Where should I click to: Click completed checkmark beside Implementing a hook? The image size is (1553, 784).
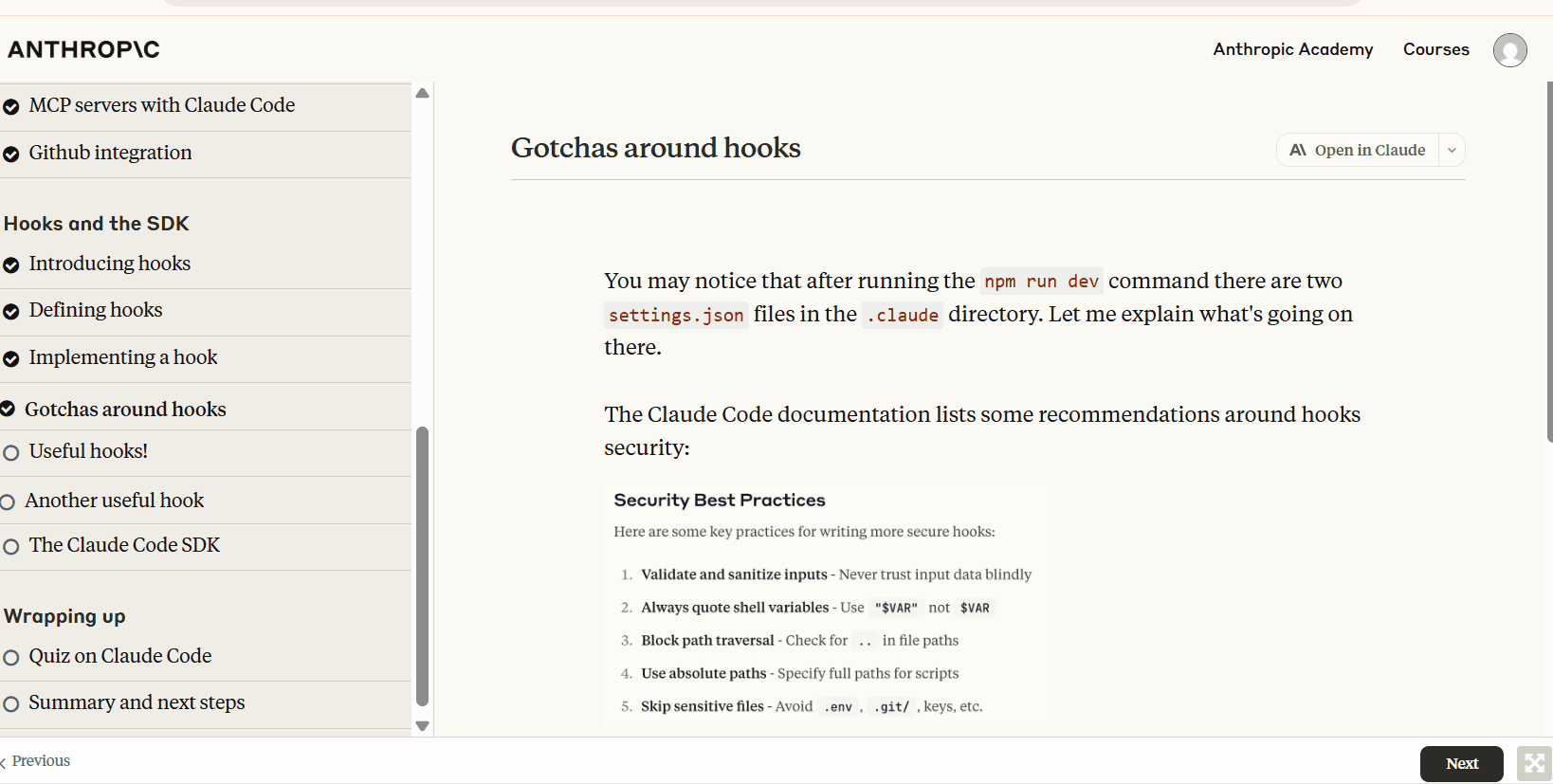click(x=11, y=359)
